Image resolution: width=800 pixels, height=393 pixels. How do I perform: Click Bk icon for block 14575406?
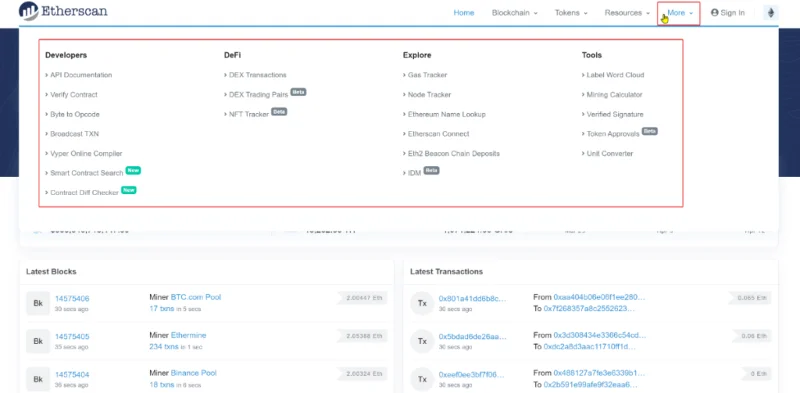pos(38,303)
